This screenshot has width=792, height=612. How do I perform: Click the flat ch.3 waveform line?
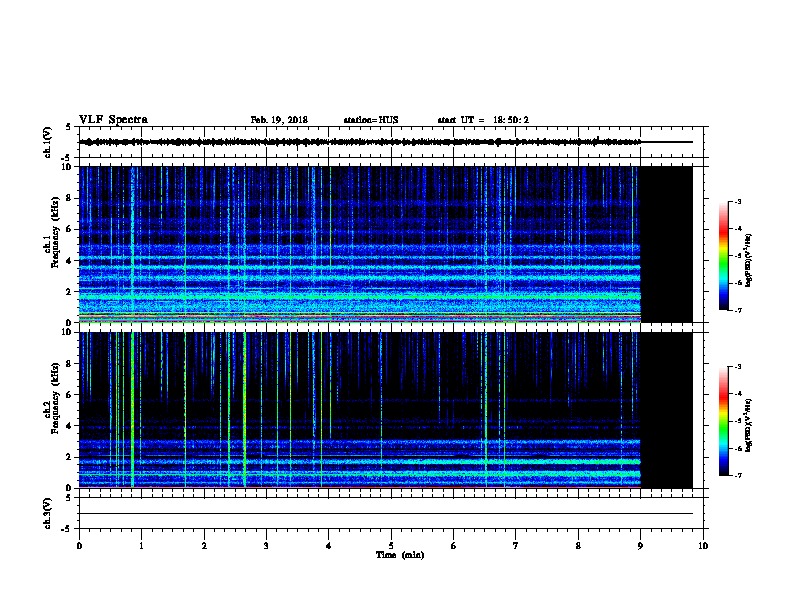pyautogui.click(x=386, y=514)
